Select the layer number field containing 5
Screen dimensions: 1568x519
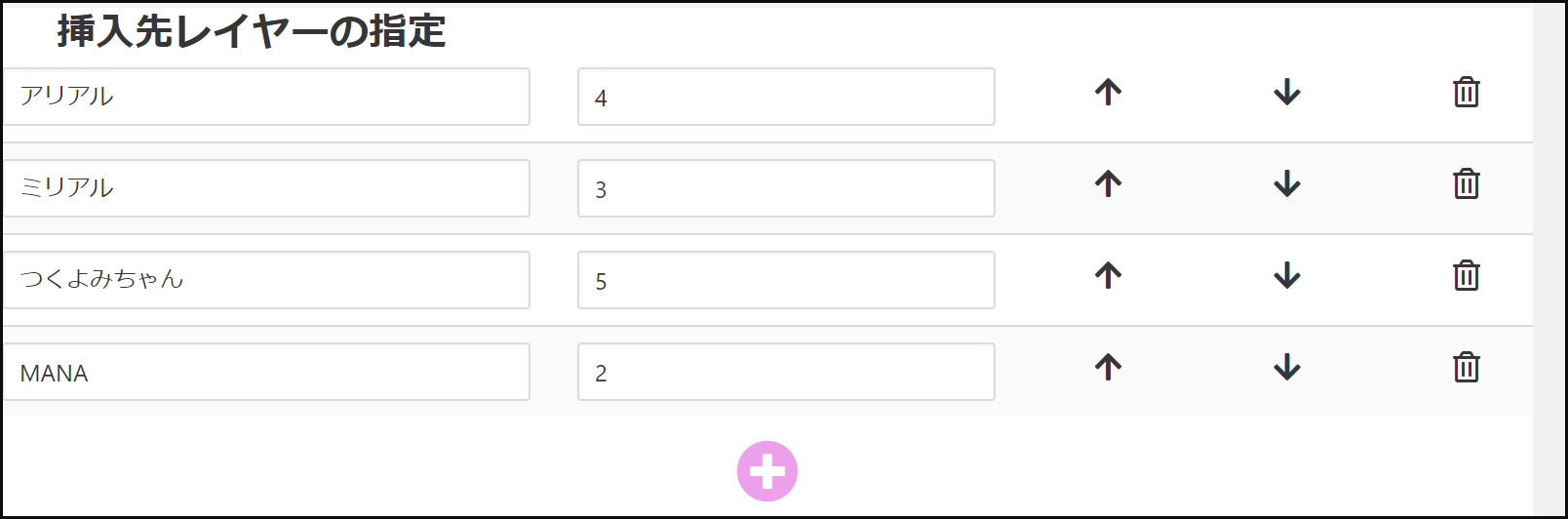[786, 280]
